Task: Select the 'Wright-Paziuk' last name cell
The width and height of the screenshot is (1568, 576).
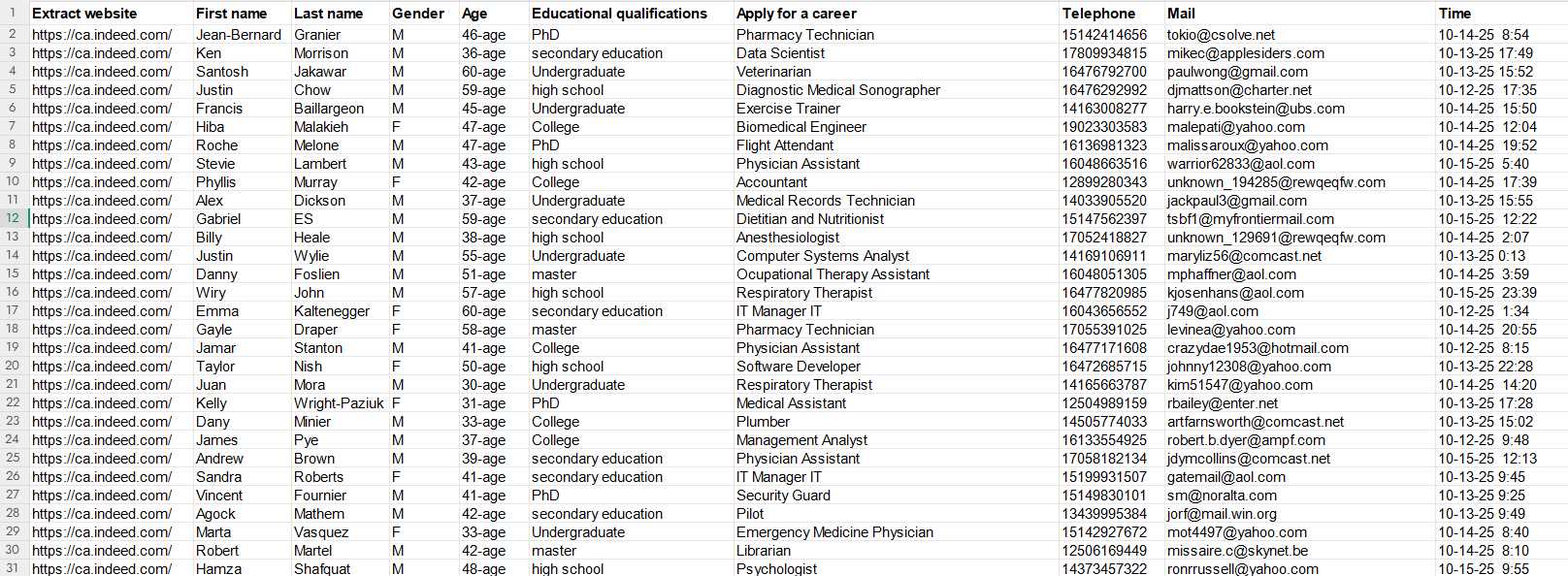Action: pyautogui.click(x=339, y=403)
